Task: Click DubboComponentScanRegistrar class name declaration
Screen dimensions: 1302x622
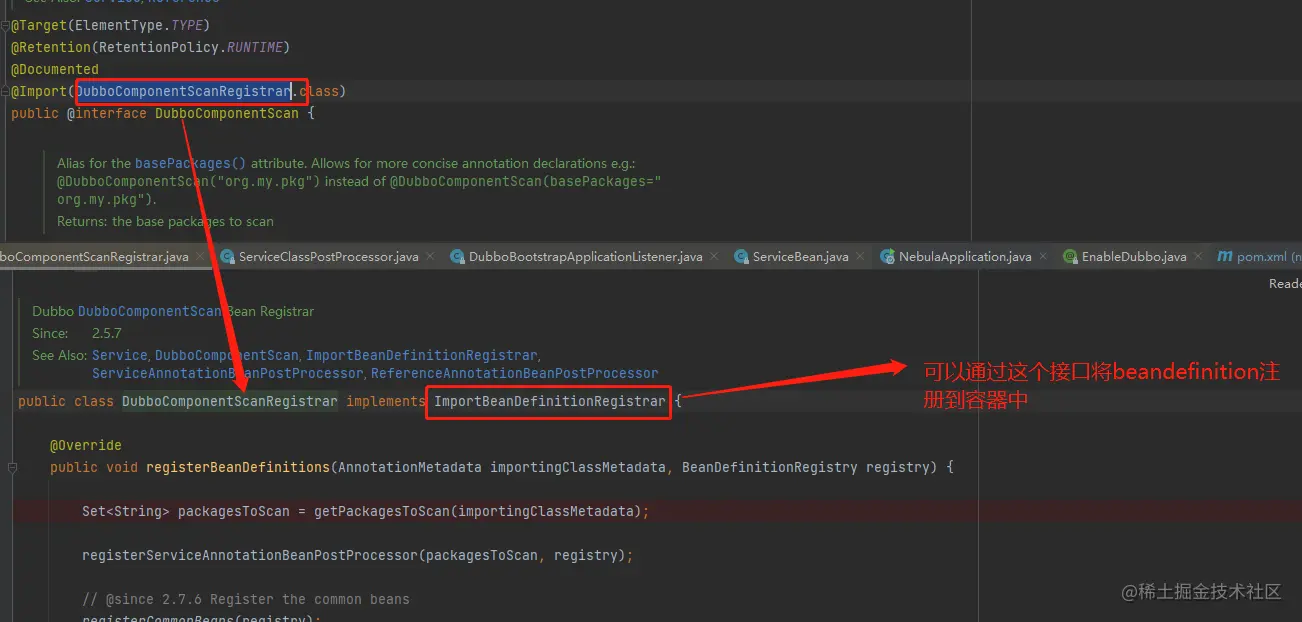Action: click(x=230, y=401)
